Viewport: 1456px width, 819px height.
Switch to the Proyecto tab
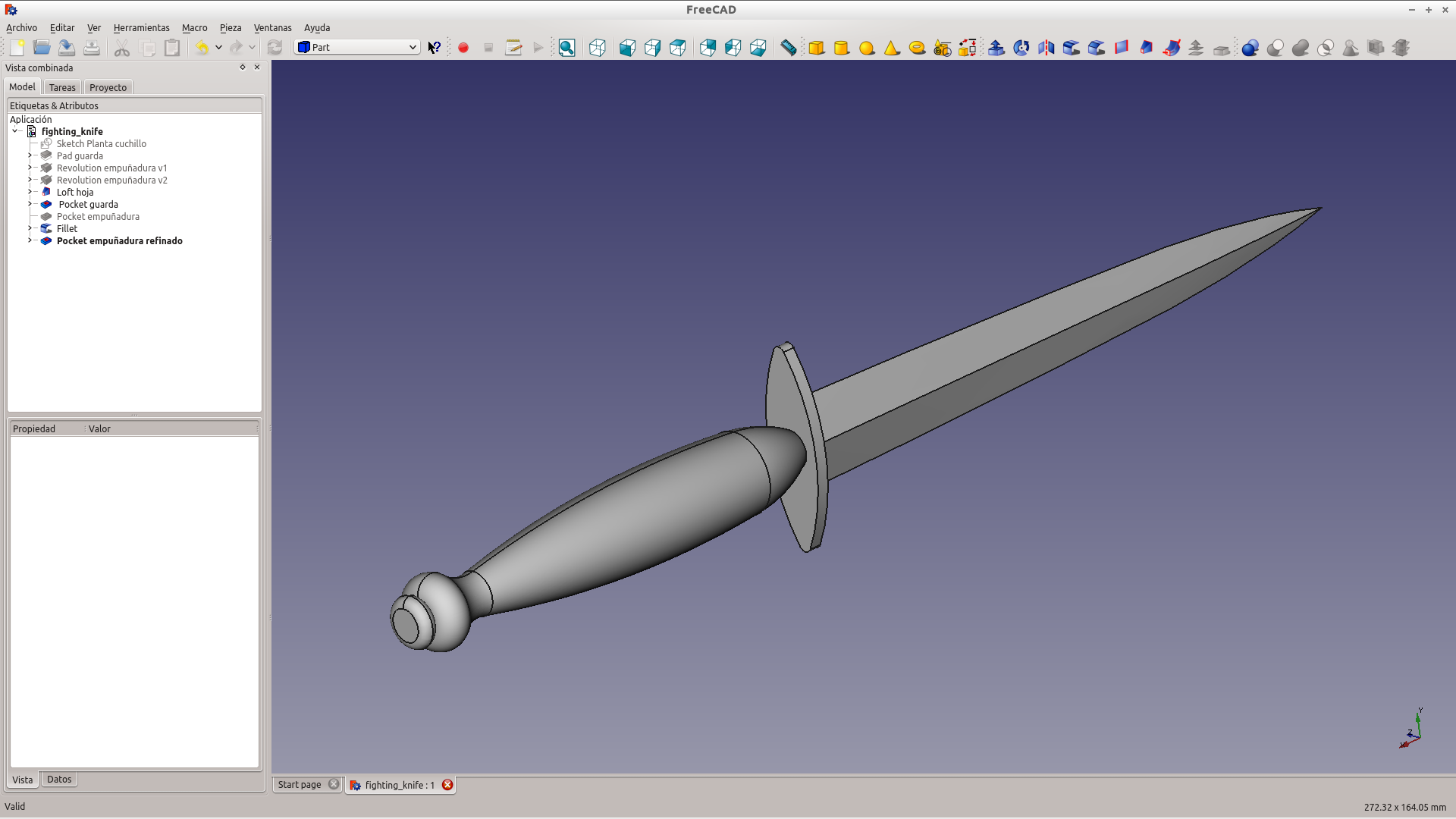coord(108,87)
